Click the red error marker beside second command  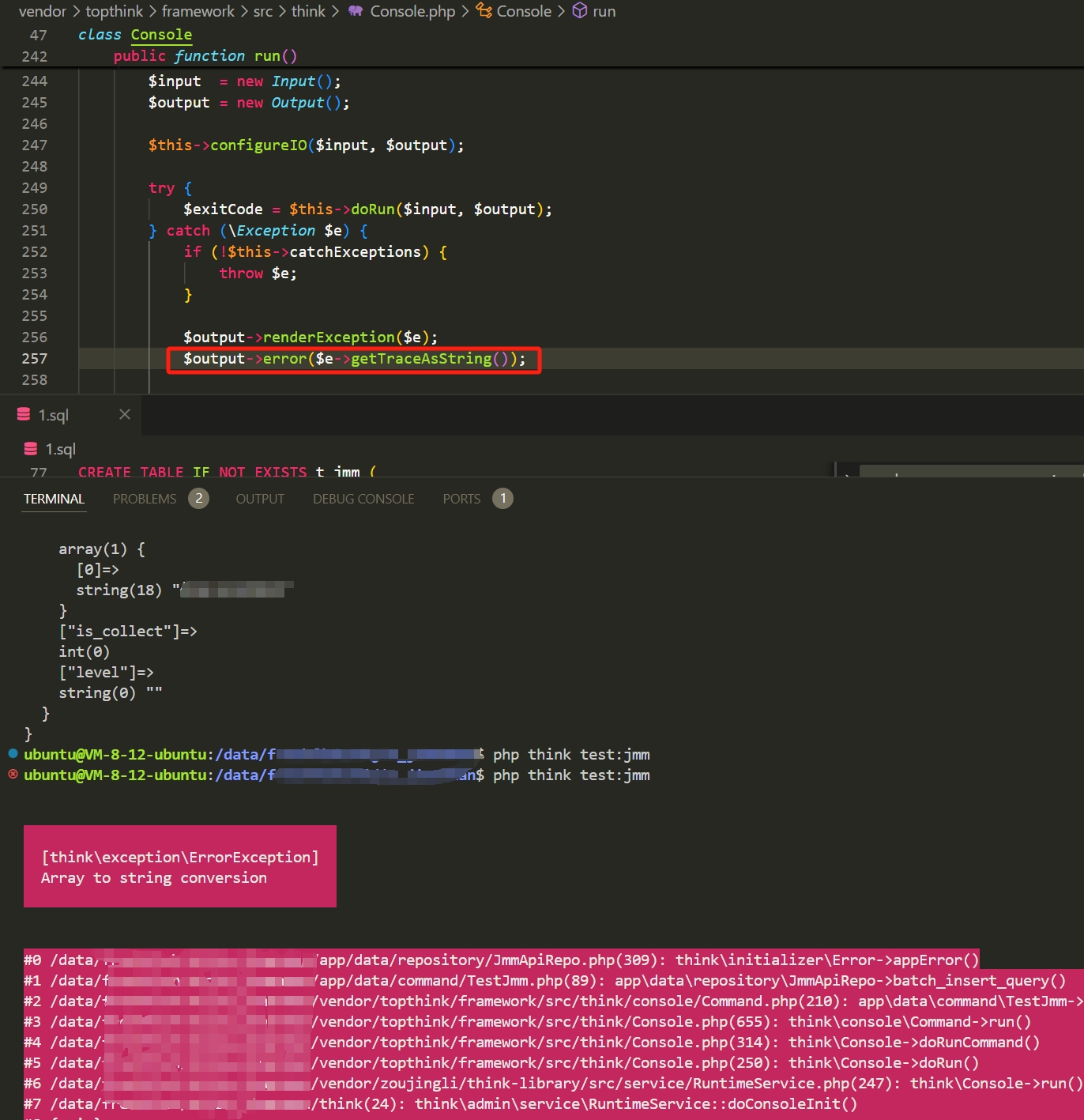13,774
